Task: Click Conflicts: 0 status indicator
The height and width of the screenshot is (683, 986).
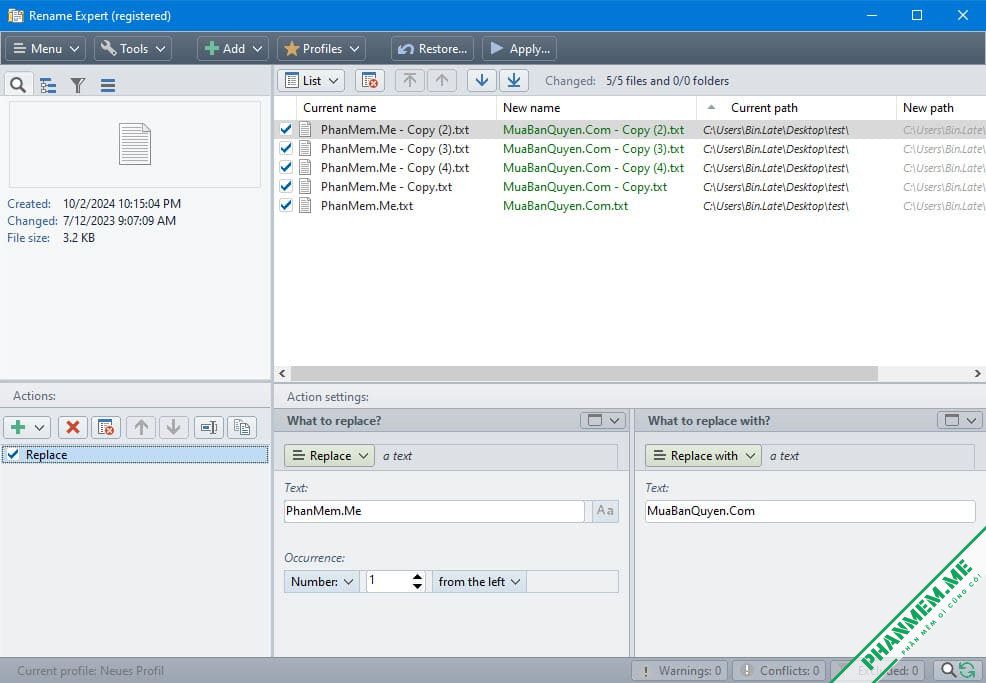Action: click(x=779, y=670)
